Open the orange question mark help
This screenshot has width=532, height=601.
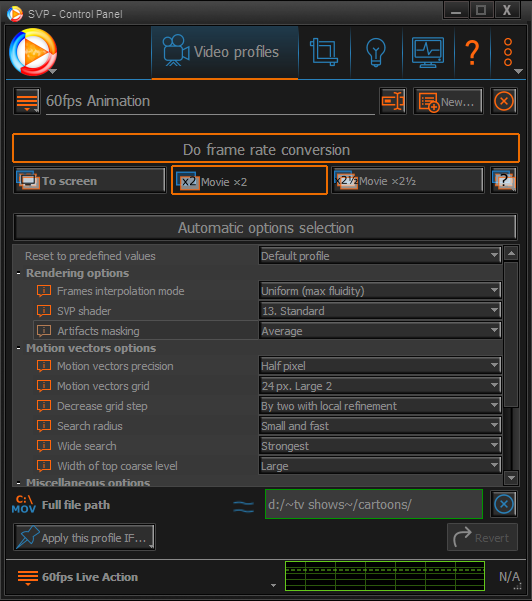pos(472,53)
